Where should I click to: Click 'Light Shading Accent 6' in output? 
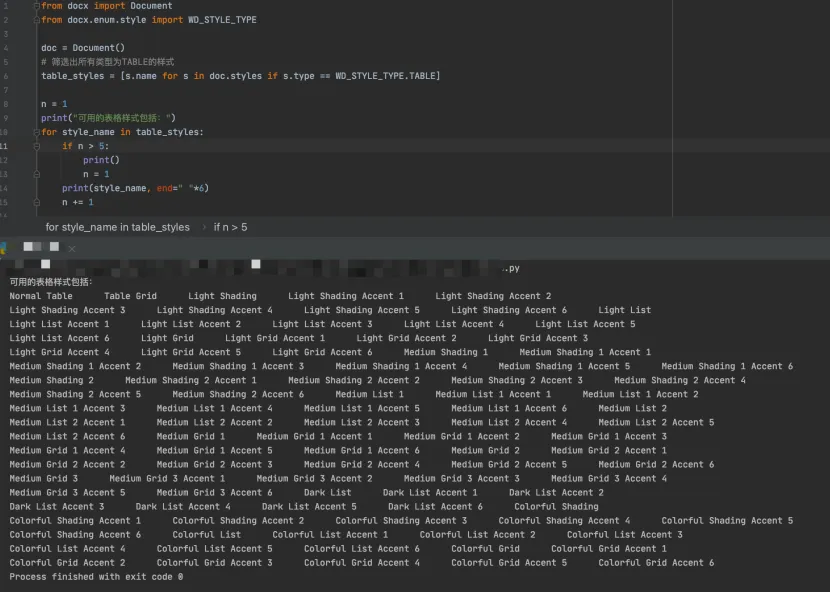click(x=509, y=310)
